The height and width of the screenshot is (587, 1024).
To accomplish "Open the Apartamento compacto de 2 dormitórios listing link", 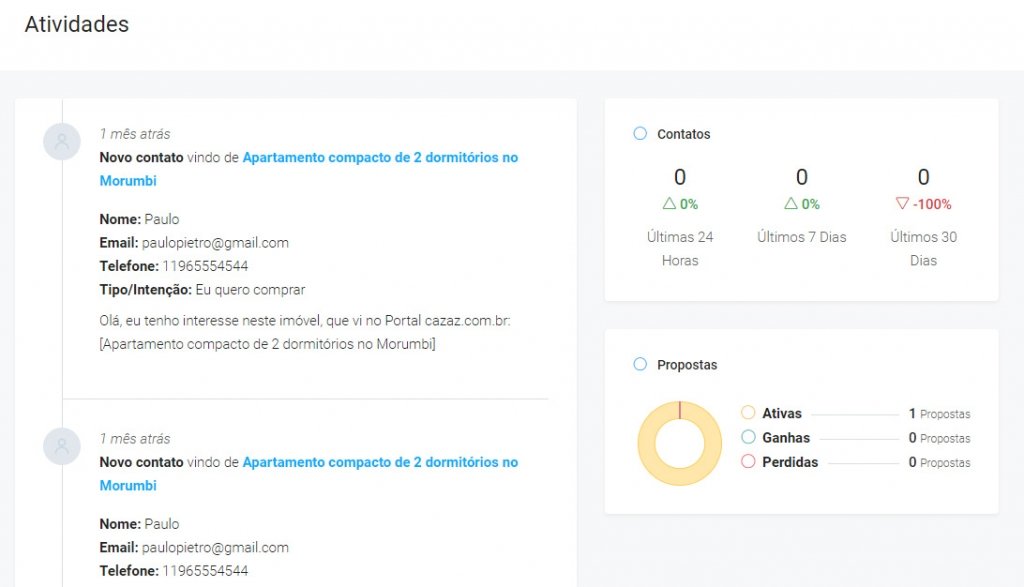I will point(380,157).
